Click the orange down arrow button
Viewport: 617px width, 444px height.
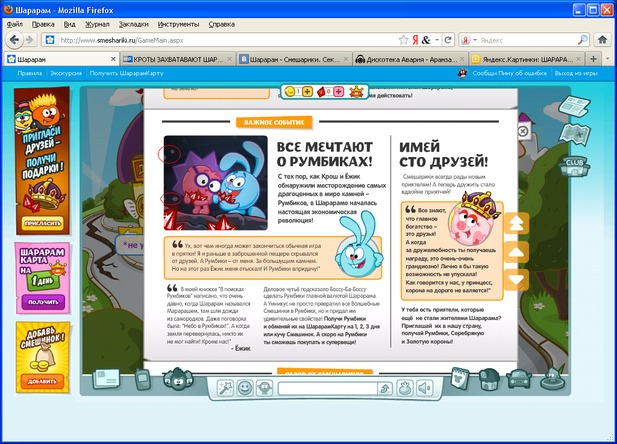pyautogui.click(x=516, y=280)
